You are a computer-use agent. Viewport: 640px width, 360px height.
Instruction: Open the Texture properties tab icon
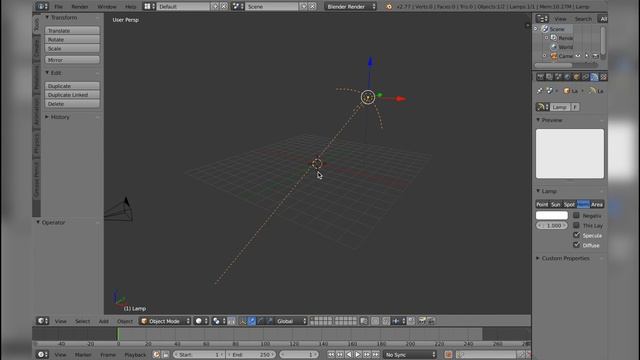603,77
